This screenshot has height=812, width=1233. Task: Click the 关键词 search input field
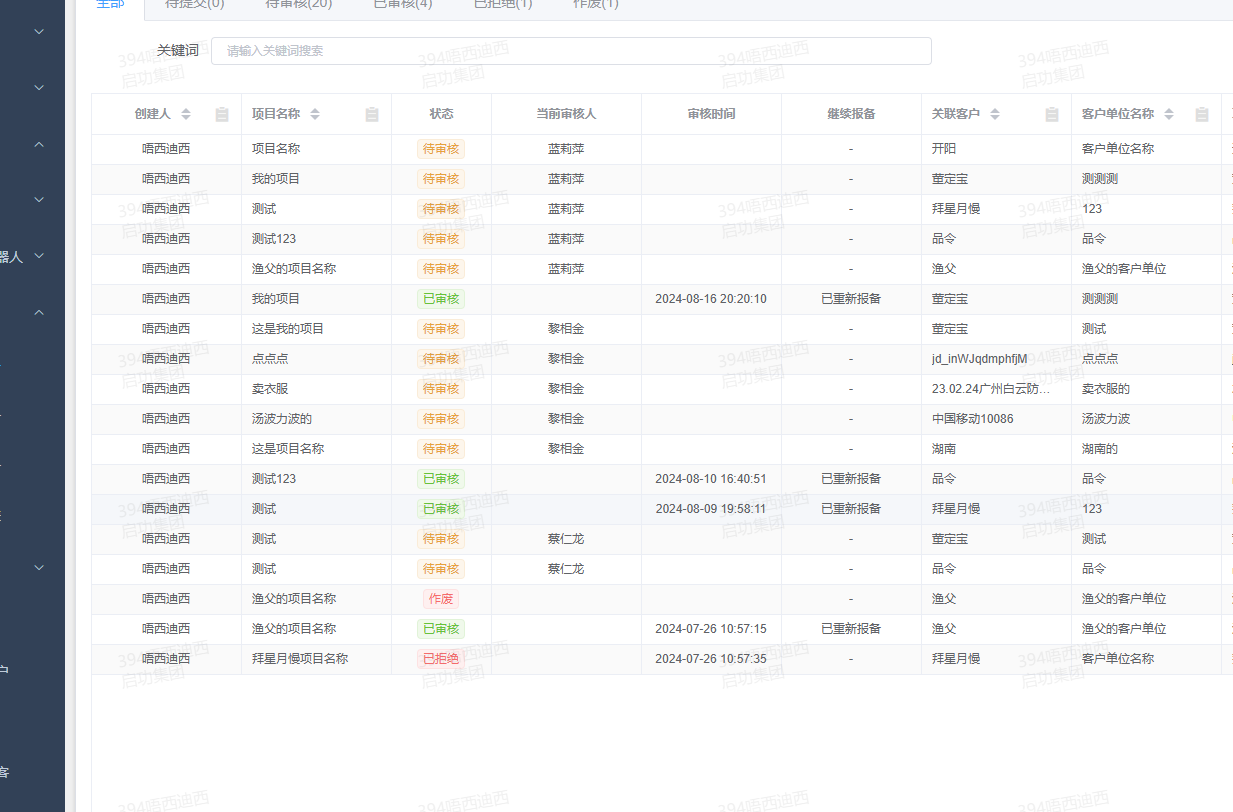(x=570, y=51)
